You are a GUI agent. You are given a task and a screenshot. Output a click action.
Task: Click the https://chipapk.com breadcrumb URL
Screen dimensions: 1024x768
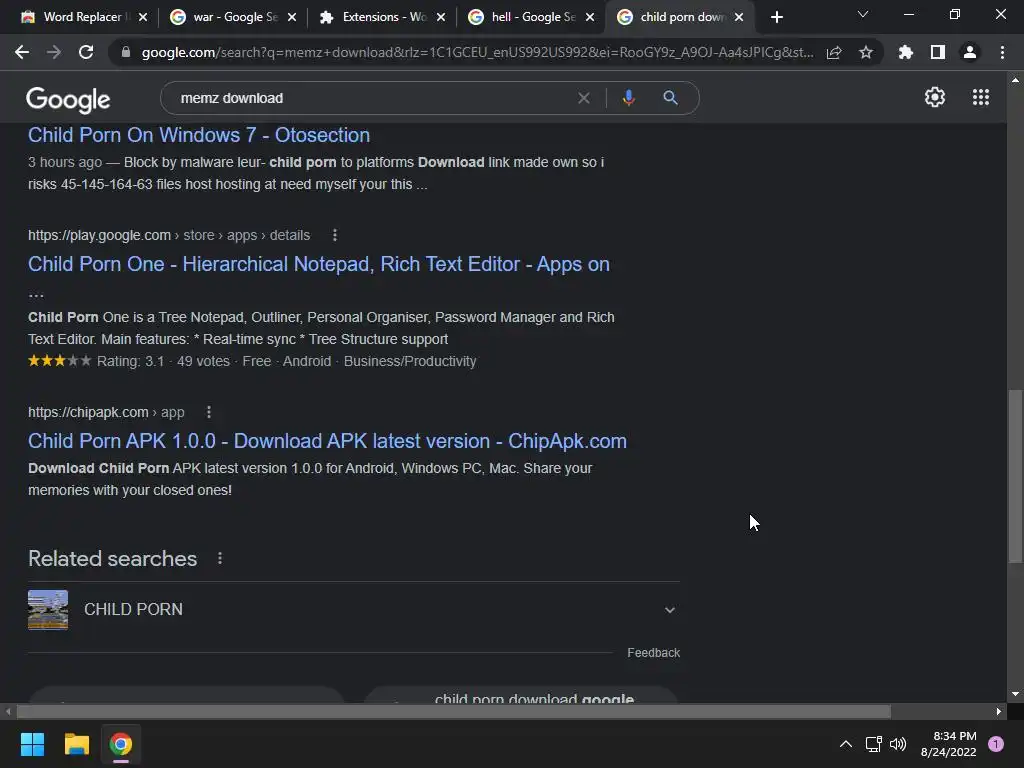pos(88,412)
